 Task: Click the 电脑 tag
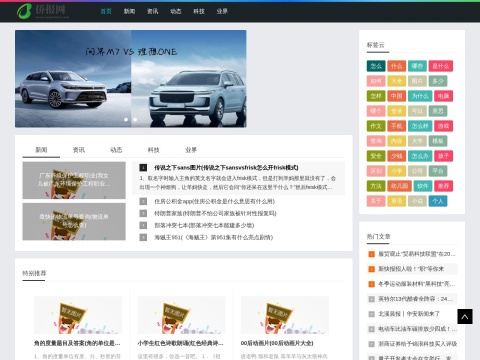coord(443,96)
